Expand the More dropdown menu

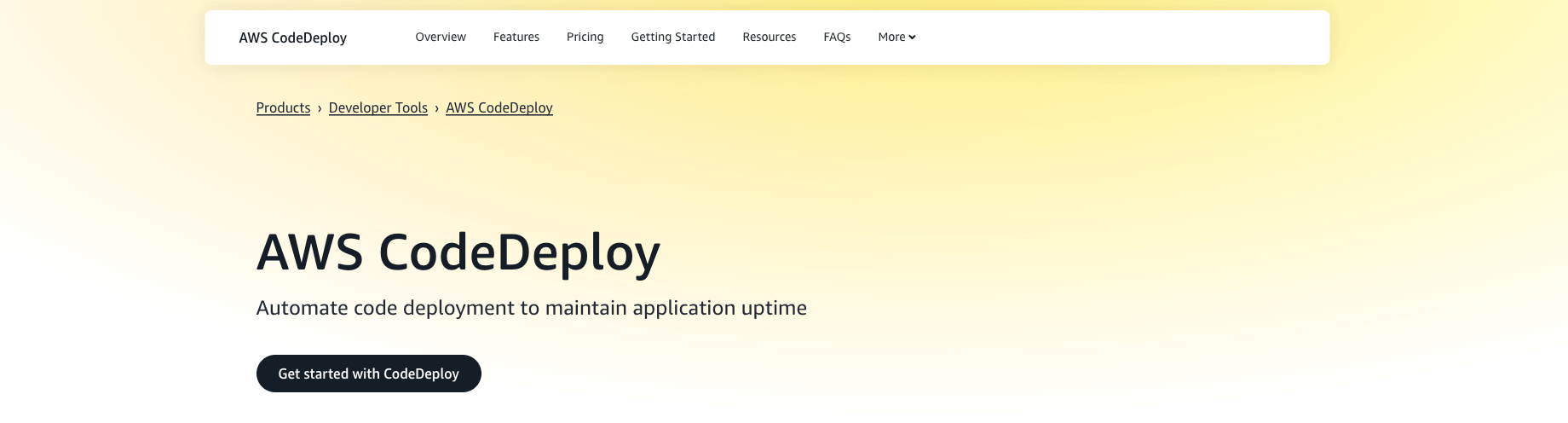pos(896,37)
